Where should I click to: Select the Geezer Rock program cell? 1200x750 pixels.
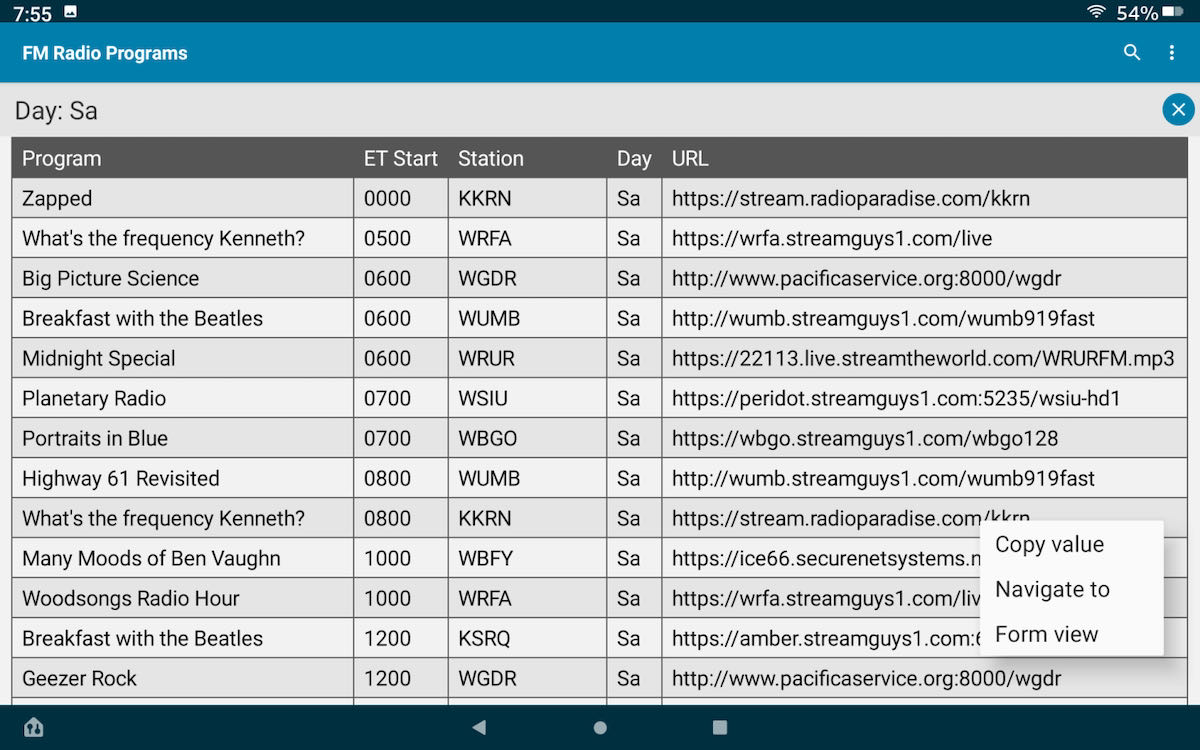click(183, 678)
